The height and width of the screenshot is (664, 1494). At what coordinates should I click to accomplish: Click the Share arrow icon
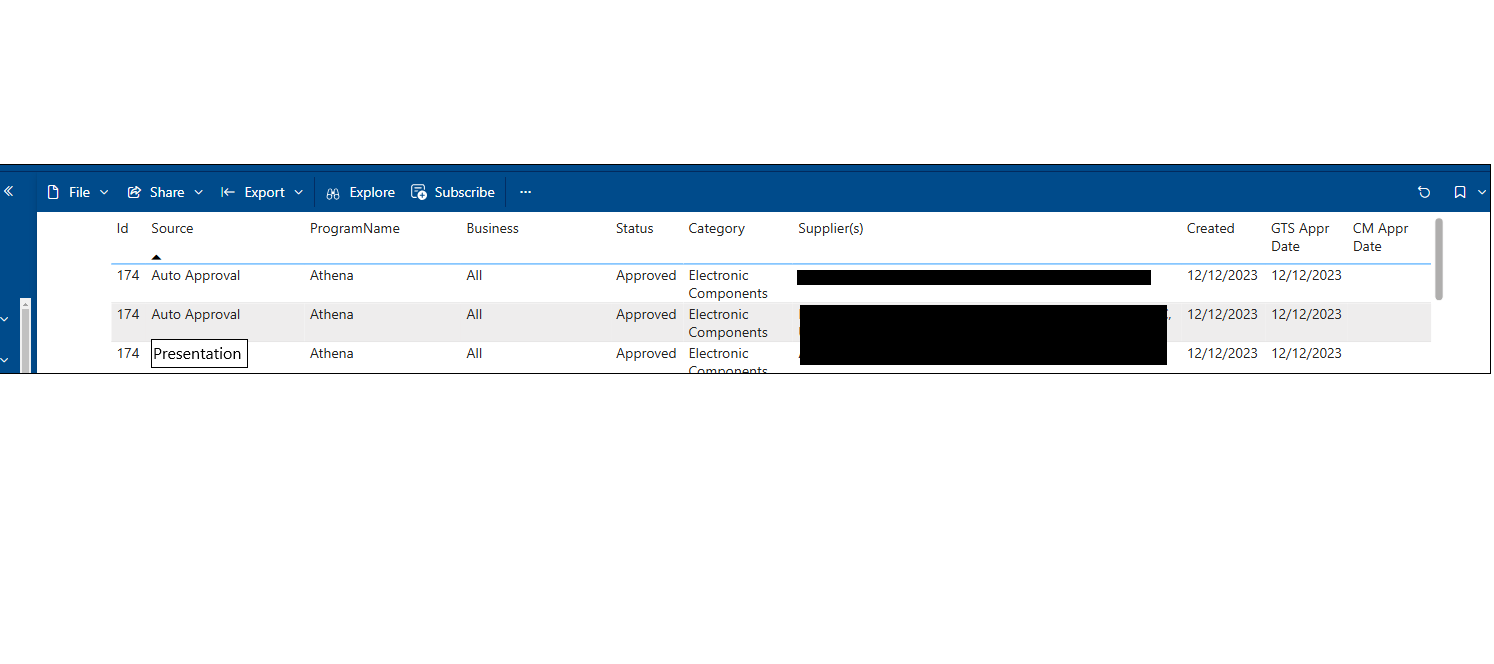click(x=134, y=192)
